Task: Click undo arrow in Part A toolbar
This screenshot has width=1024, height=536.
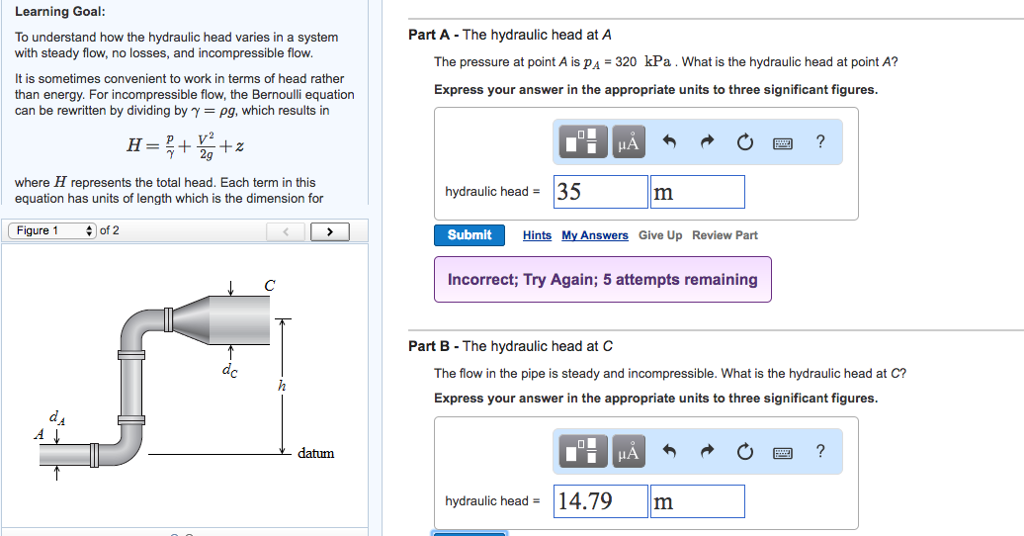Action: (x=670, y=142)
